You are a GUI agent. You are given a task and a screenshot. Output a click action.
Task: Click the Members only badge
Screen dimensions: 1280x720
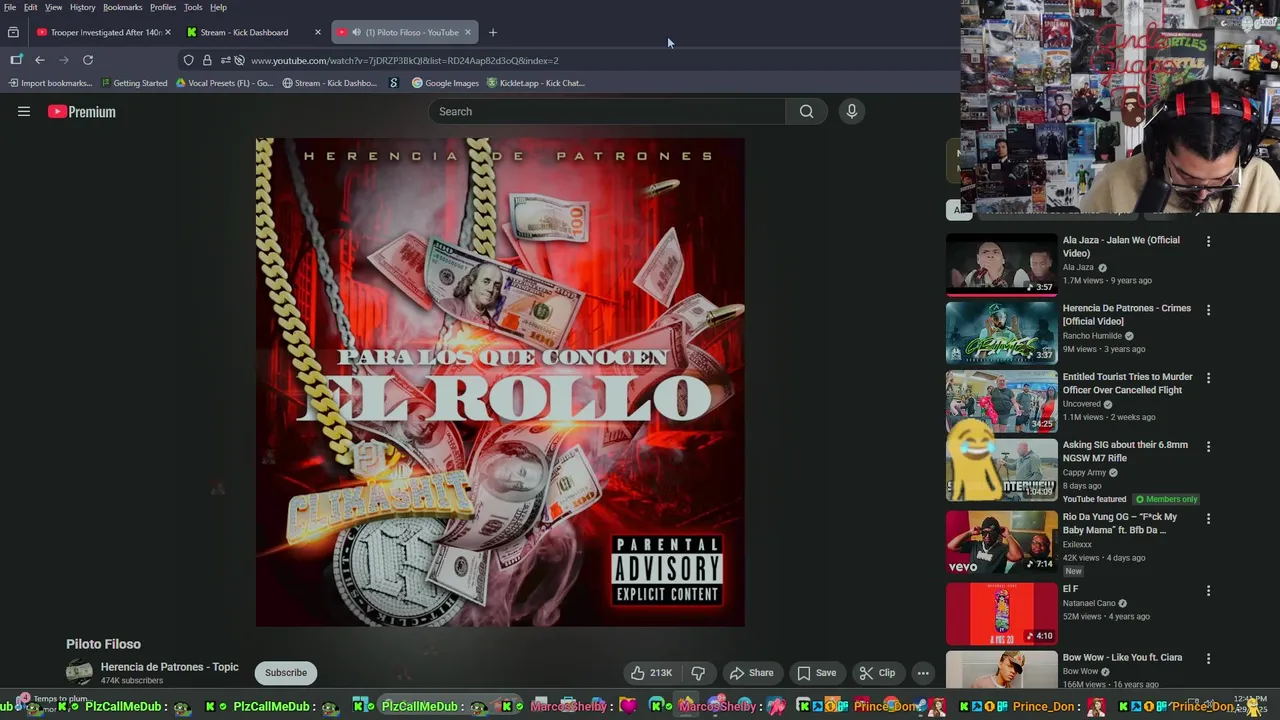pyautogui.click(x=1166, y=499)
